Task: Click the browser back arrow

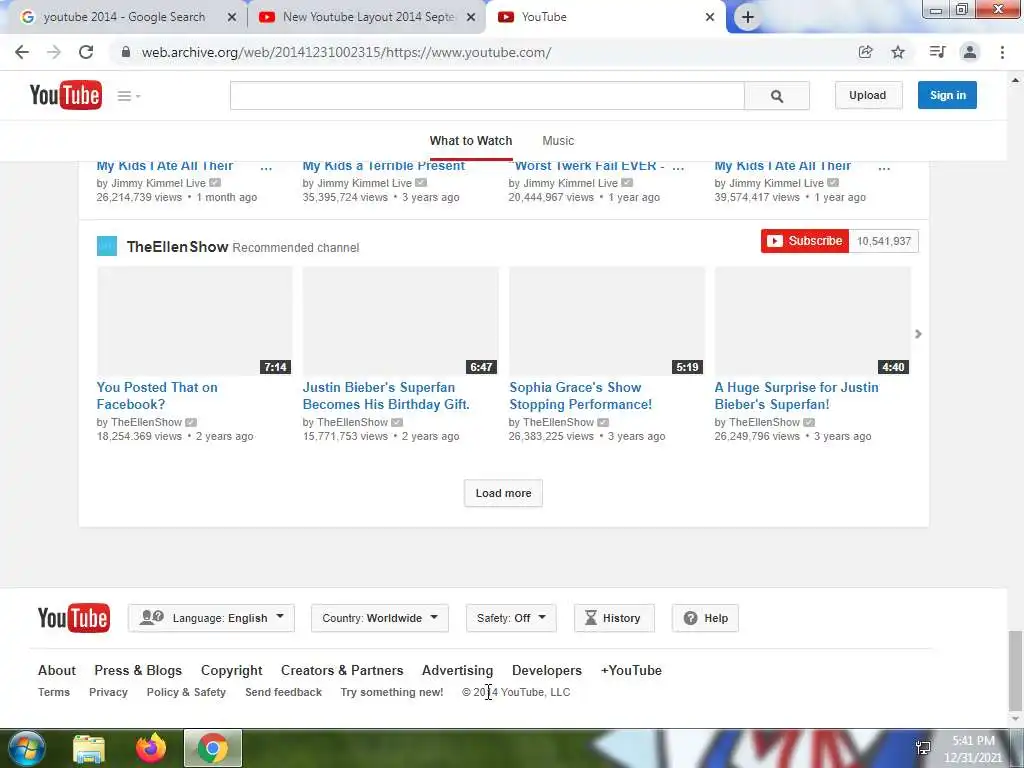Action: [x=22, y=52]
